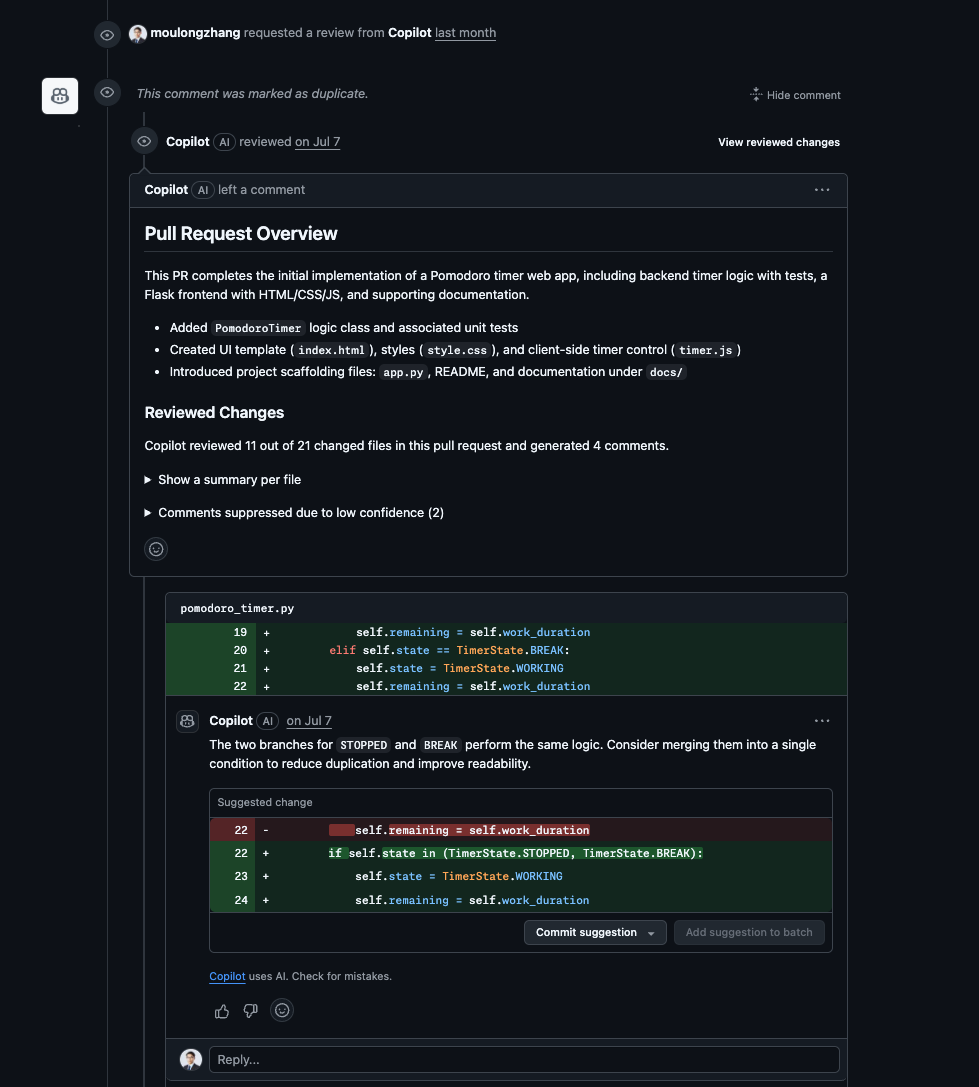Click the collapse icon next to Hide comment
Viewport: 979px width, 1087px height.
coord(756,94)
